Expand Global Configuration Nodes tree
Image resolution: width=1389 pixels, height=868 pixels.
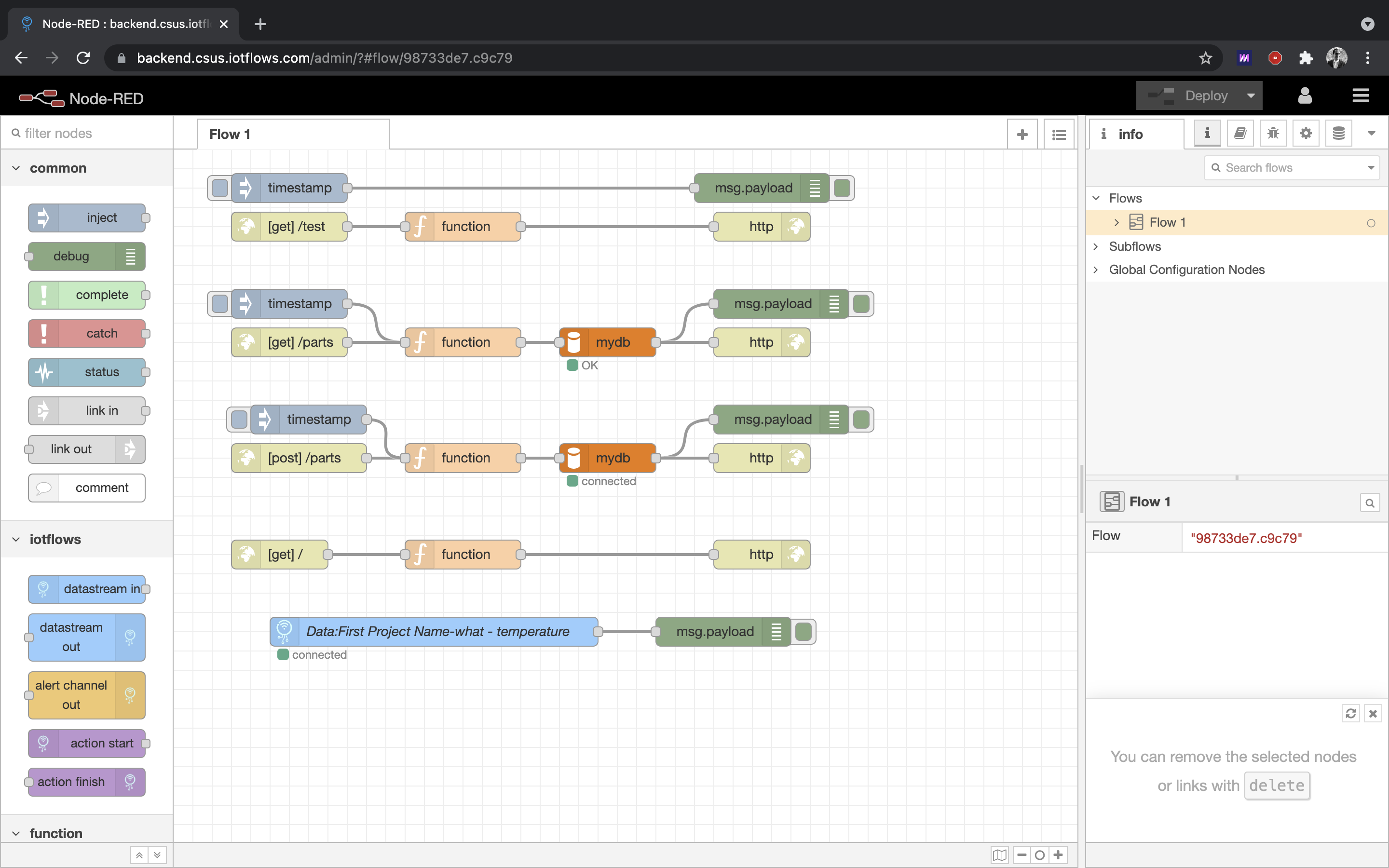(x=1096, y=270)
